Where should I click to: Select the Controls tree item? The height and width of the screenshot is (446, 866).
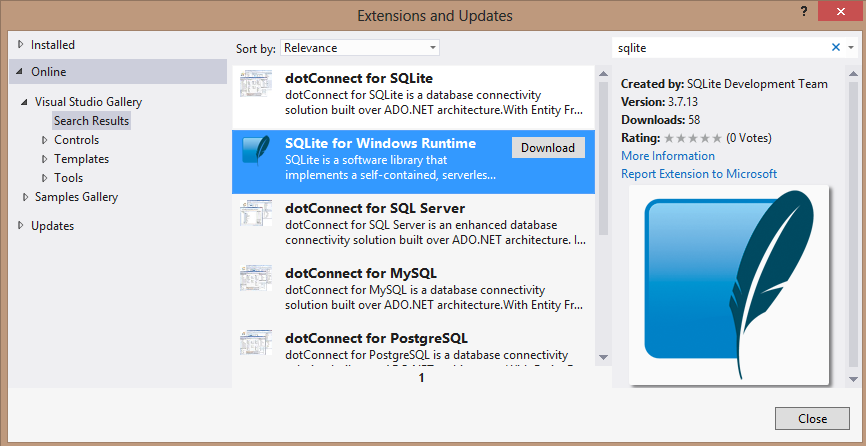point(77,140)
